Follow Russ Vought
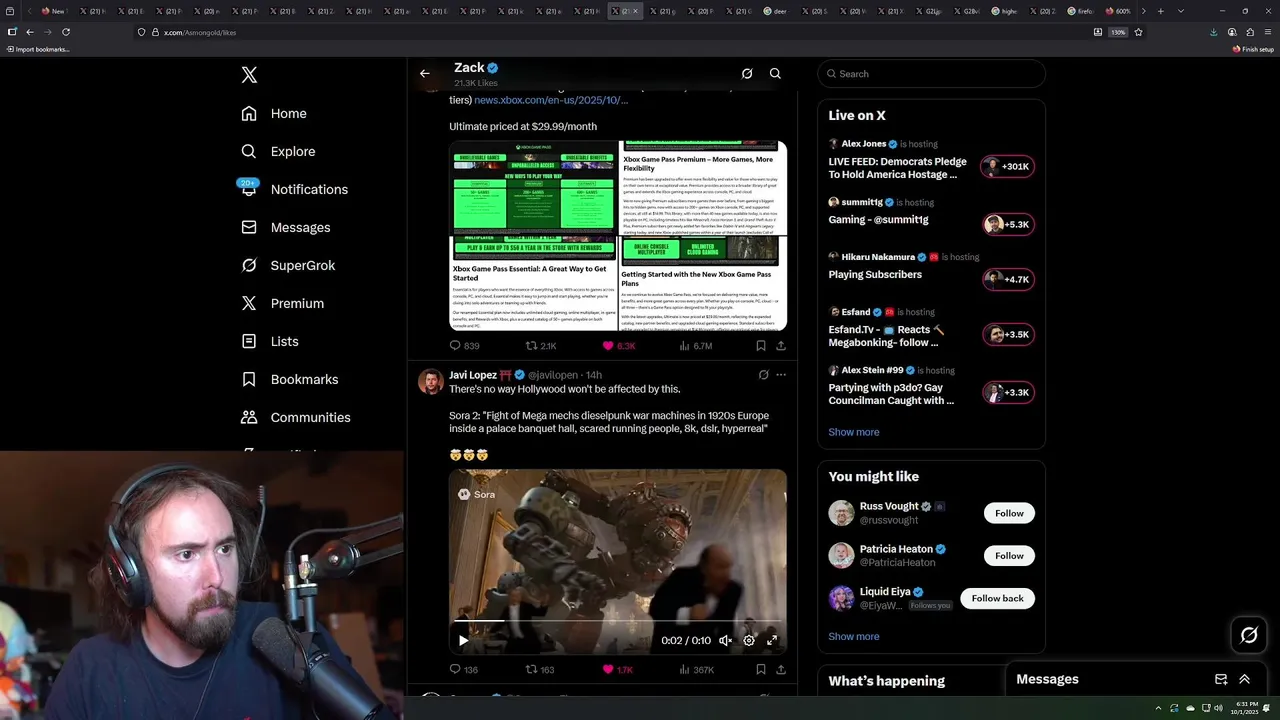This screenshot has height=720, width=1280. point(1009,513)
